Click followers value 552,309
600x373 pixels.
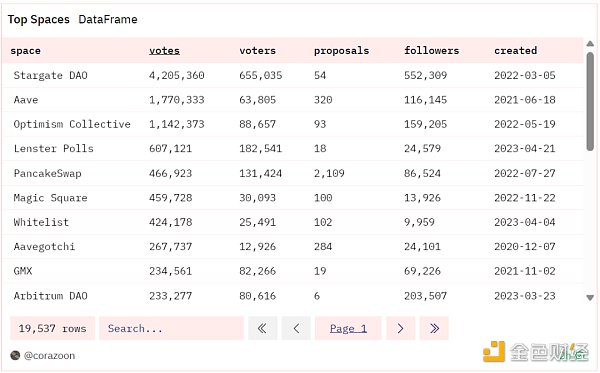pos(426,75)
